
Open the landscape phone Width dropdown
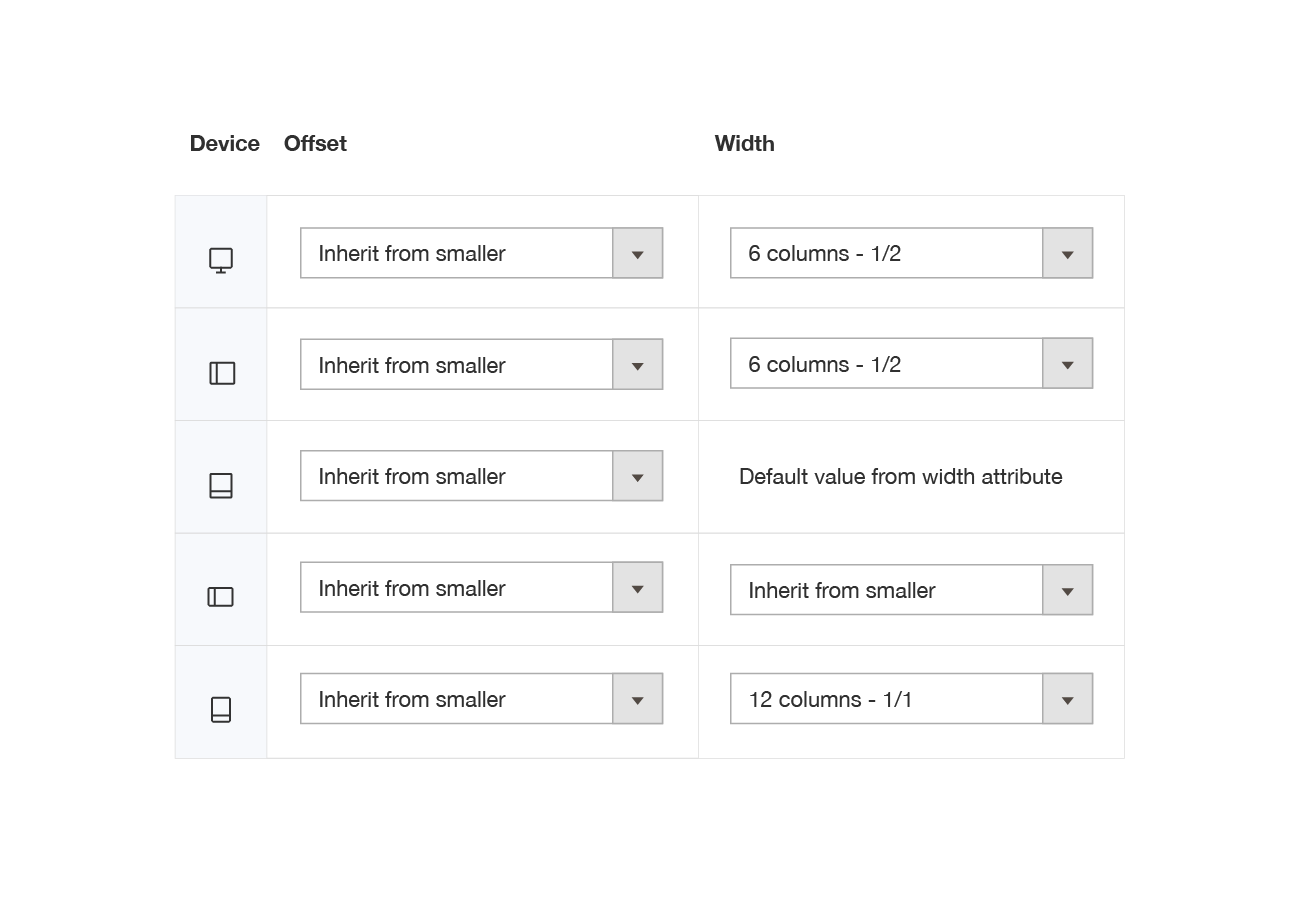886,590
